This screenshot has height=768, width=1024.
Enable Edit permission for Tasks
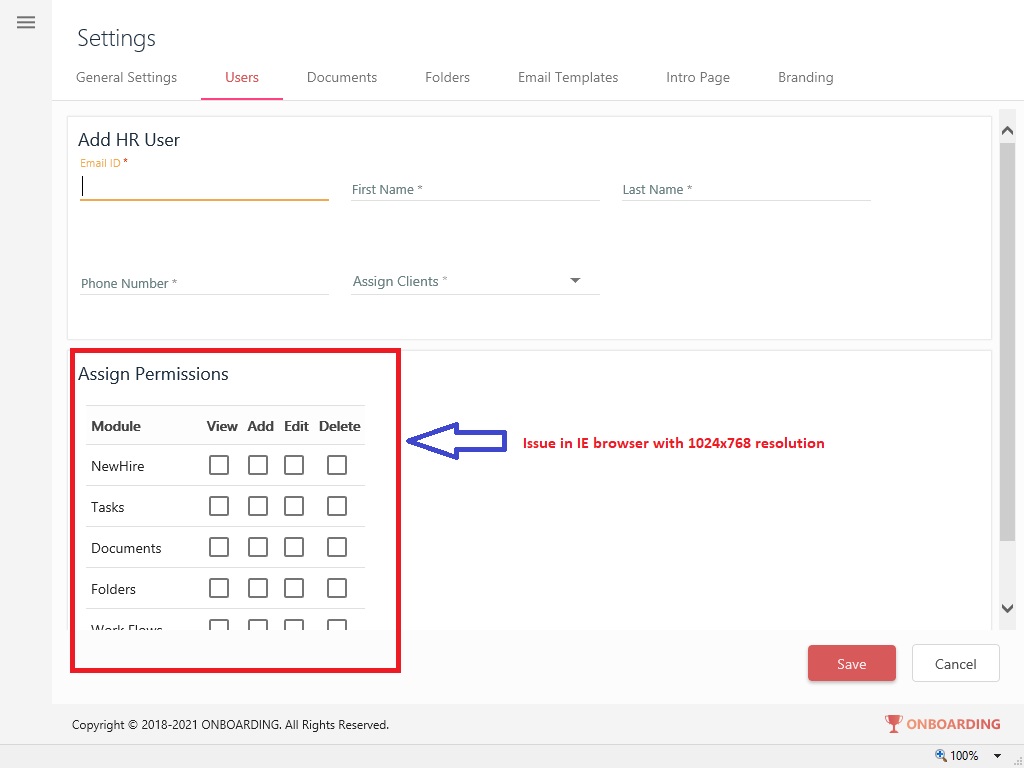point(294,506)
